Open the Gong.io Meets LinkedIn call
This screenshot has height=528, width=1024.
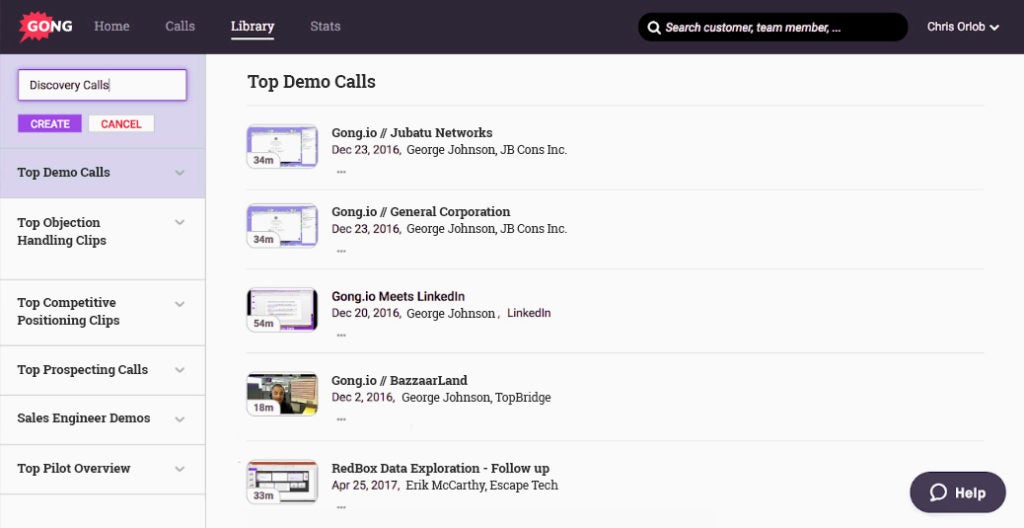tap(398, 296)
